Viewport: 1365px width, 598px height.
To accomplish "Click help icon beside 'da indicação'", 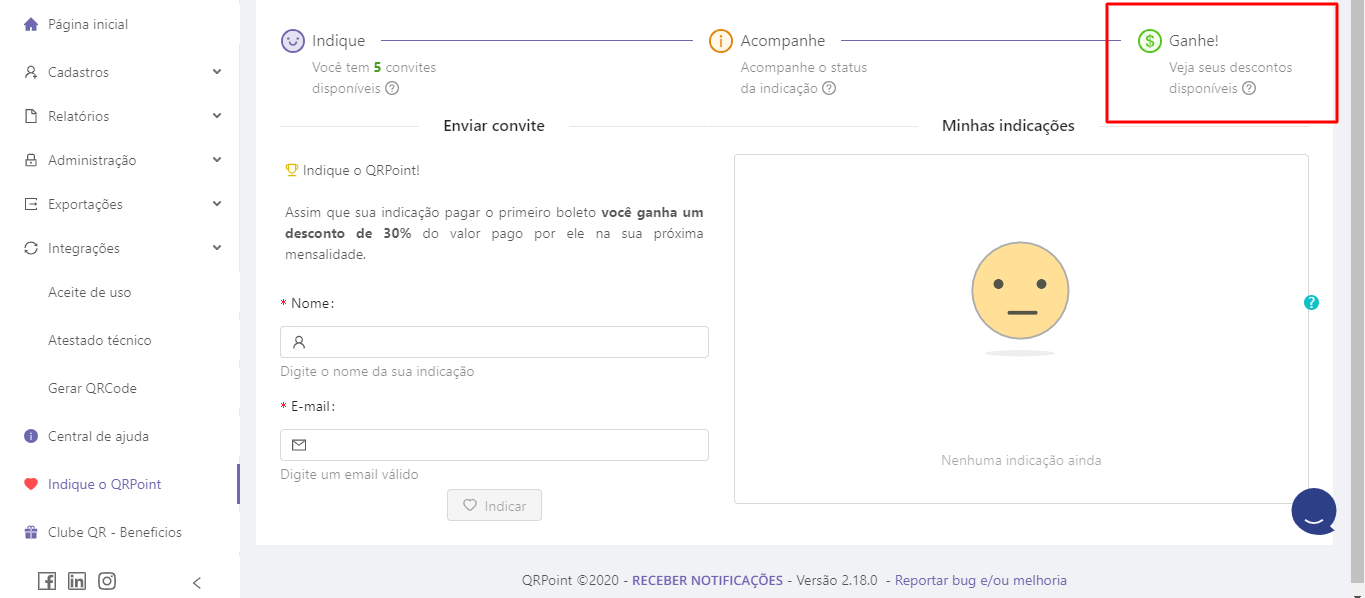I will pos(828,88).
